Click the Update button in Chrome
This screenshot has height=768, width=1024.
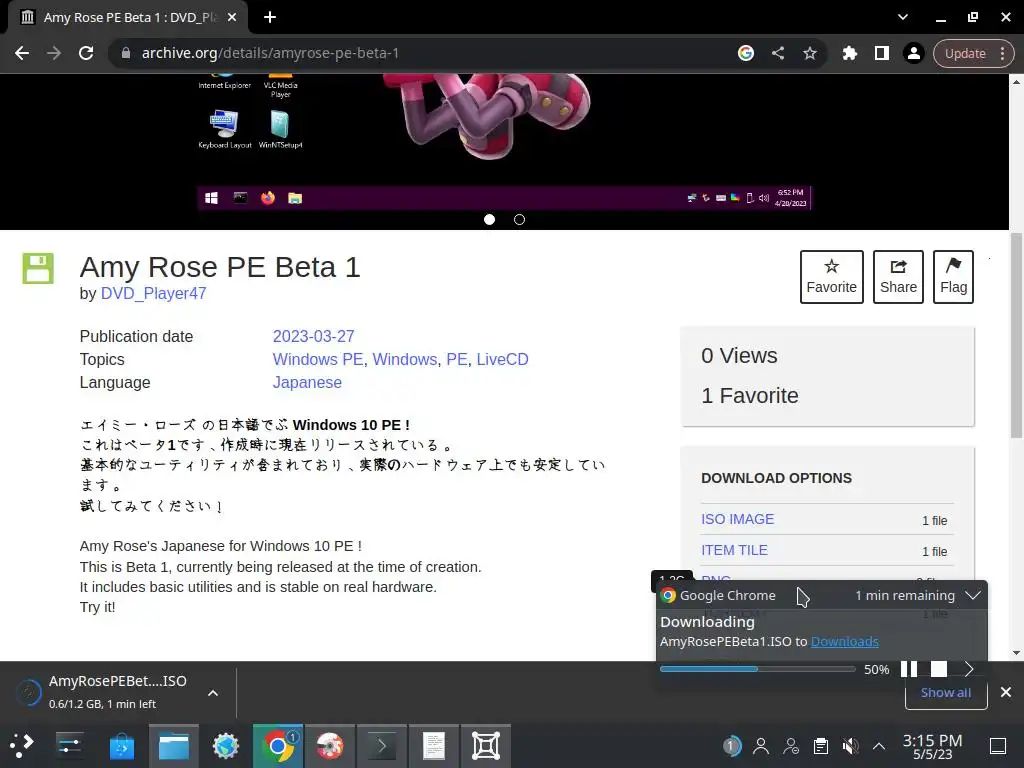965,54
